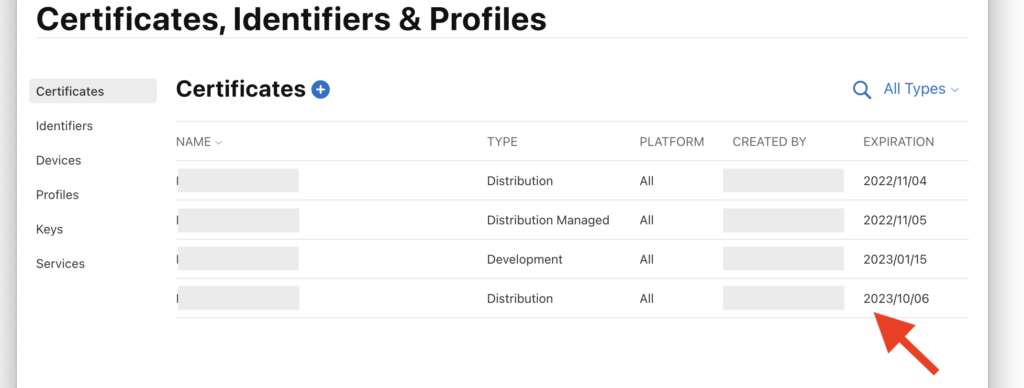Screen dimensions: 1024x388
Task: Select the Development certificate row
Action: (572, 259)
